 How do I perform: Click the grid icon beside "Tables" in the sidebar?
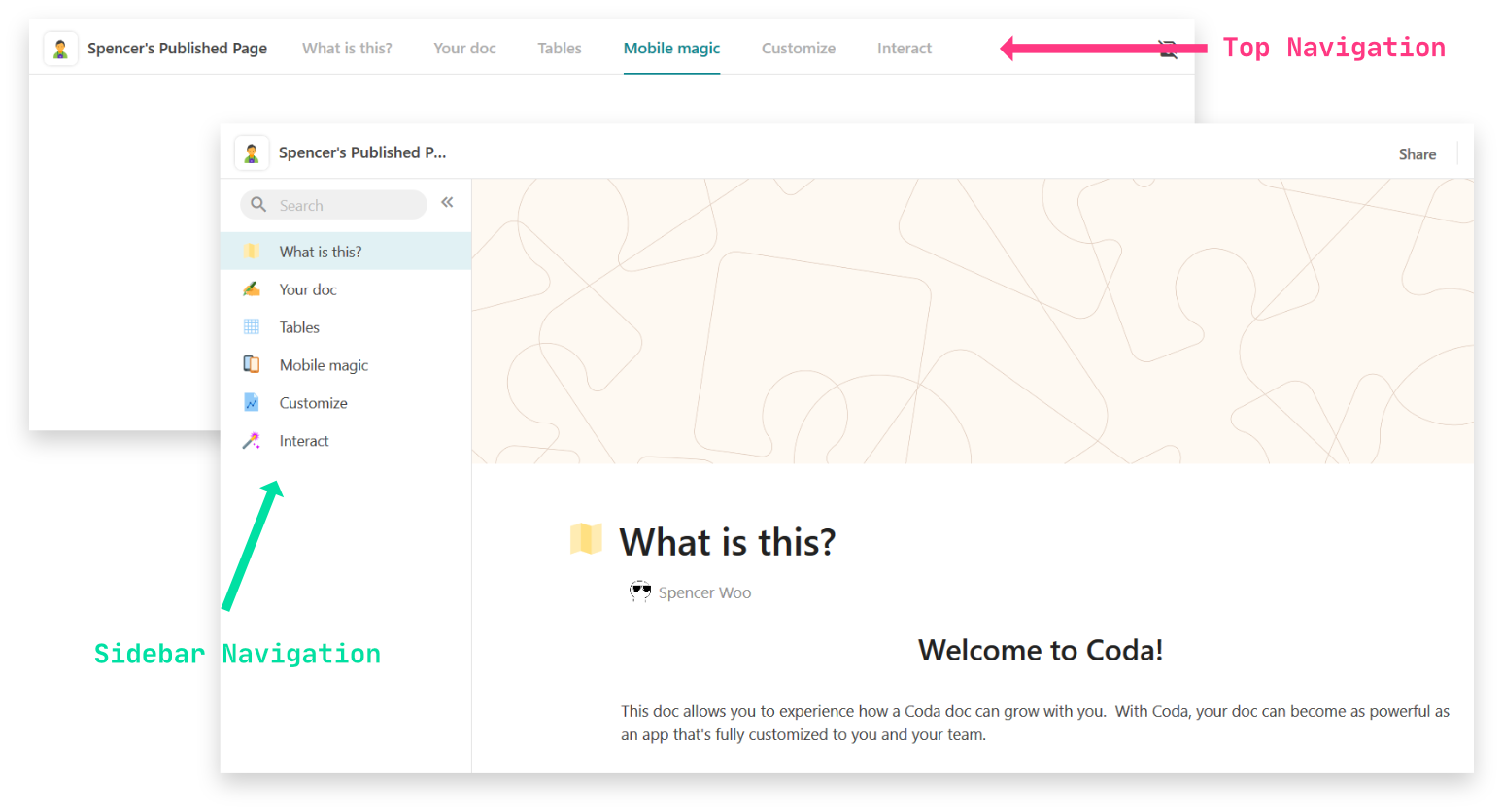coord(252,326)
